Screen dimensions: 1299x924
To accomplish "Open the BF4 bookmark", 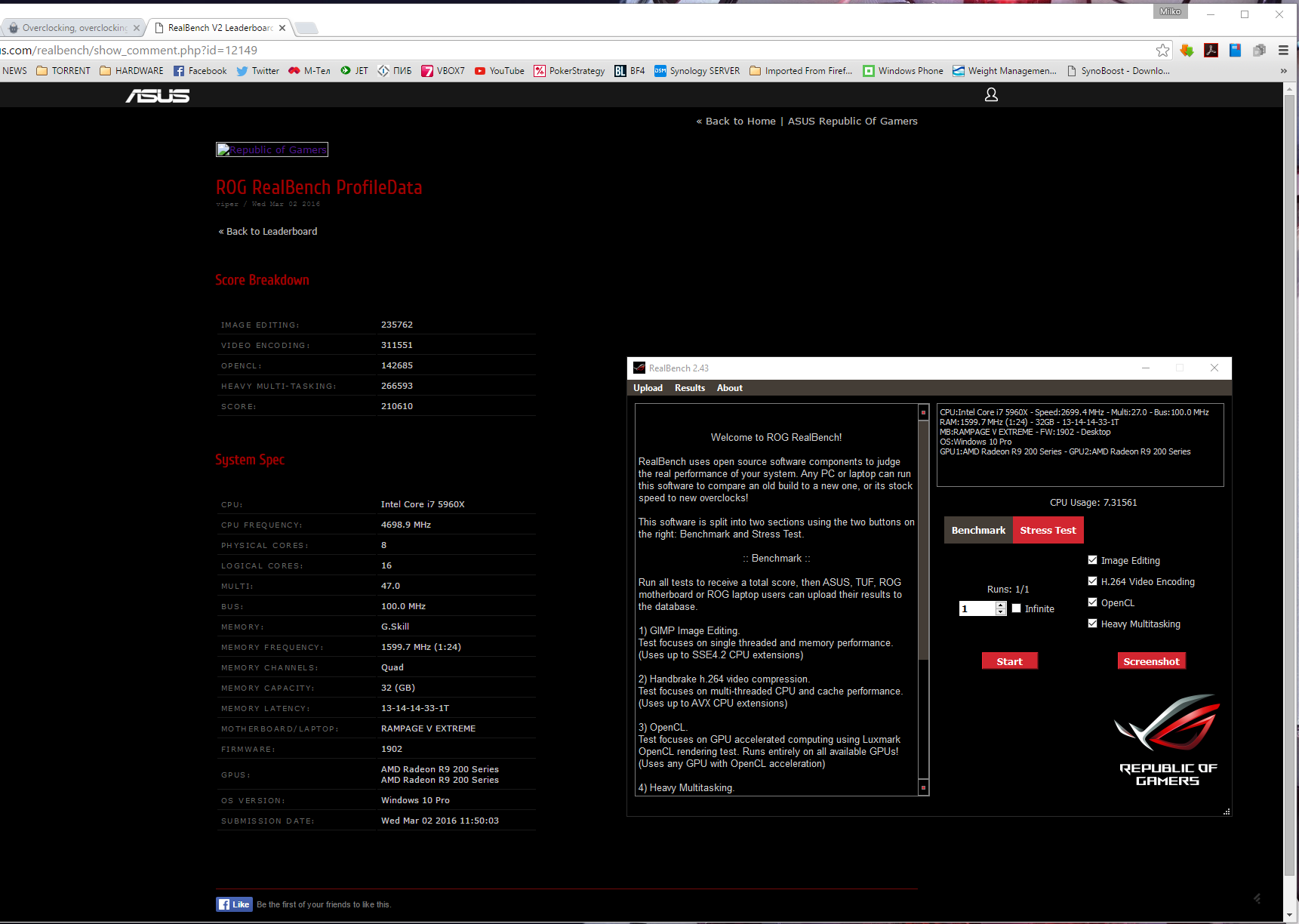I will click(629, 71).
